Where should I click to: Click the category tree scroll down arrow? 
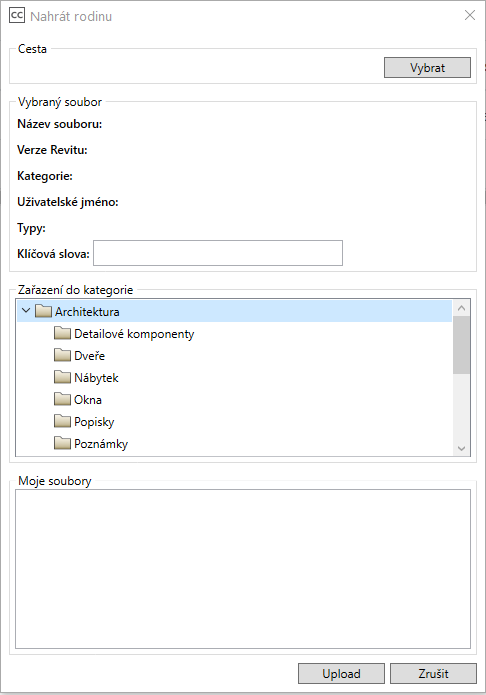(461, 448)
